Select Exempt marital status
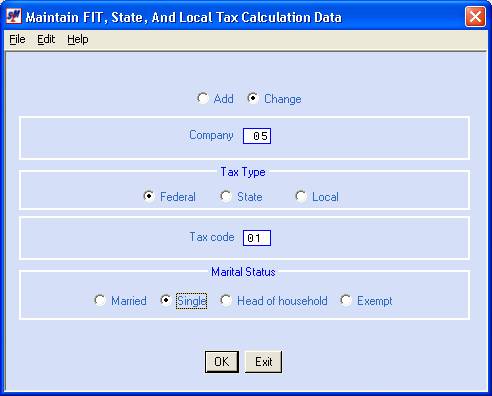Screen dimensions: 492x396 pyautogui.click(x=346, y=300)
